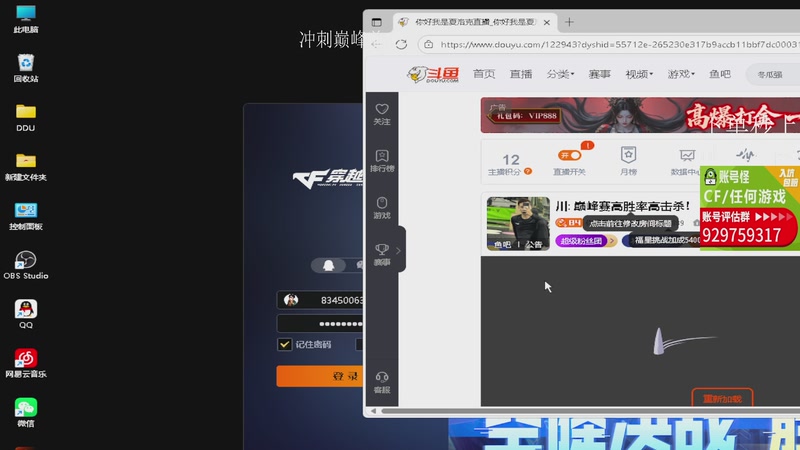The width and height of the screenshot is (800, 450).
Task: Click the browser tab actions icon
Action: [377, 22]
